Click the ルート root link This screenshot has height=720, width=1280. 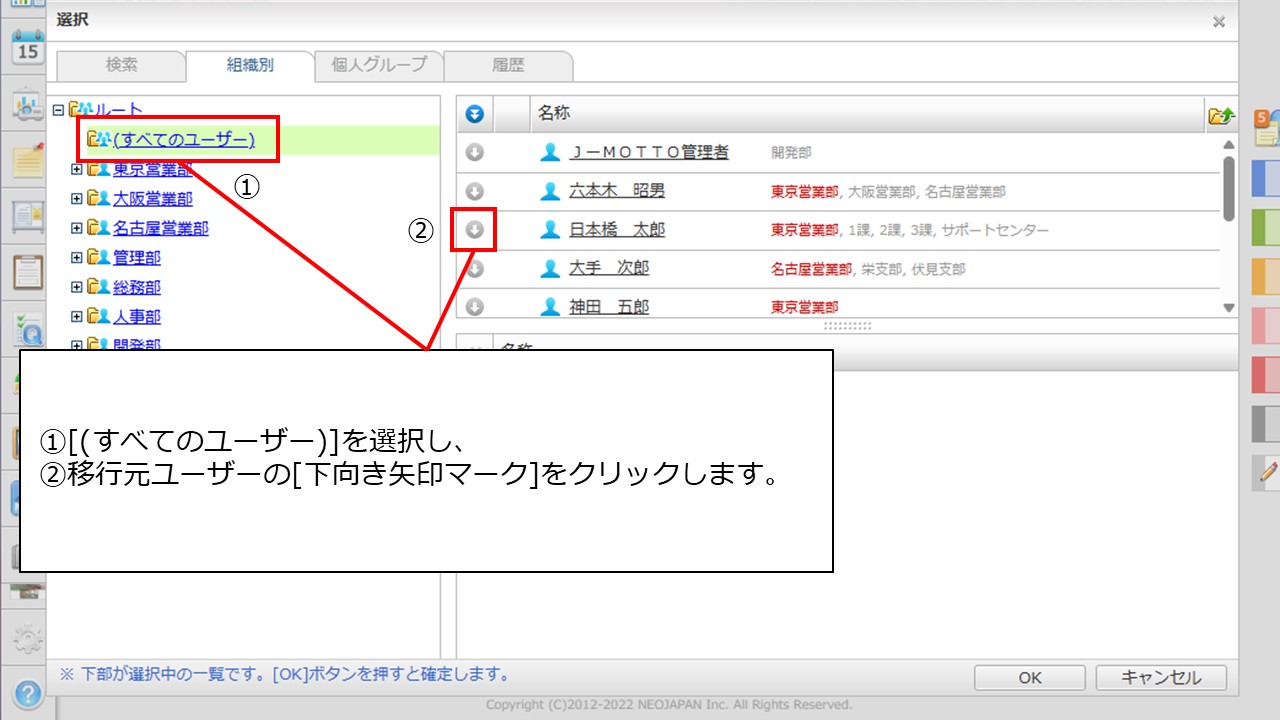(118, 110)
